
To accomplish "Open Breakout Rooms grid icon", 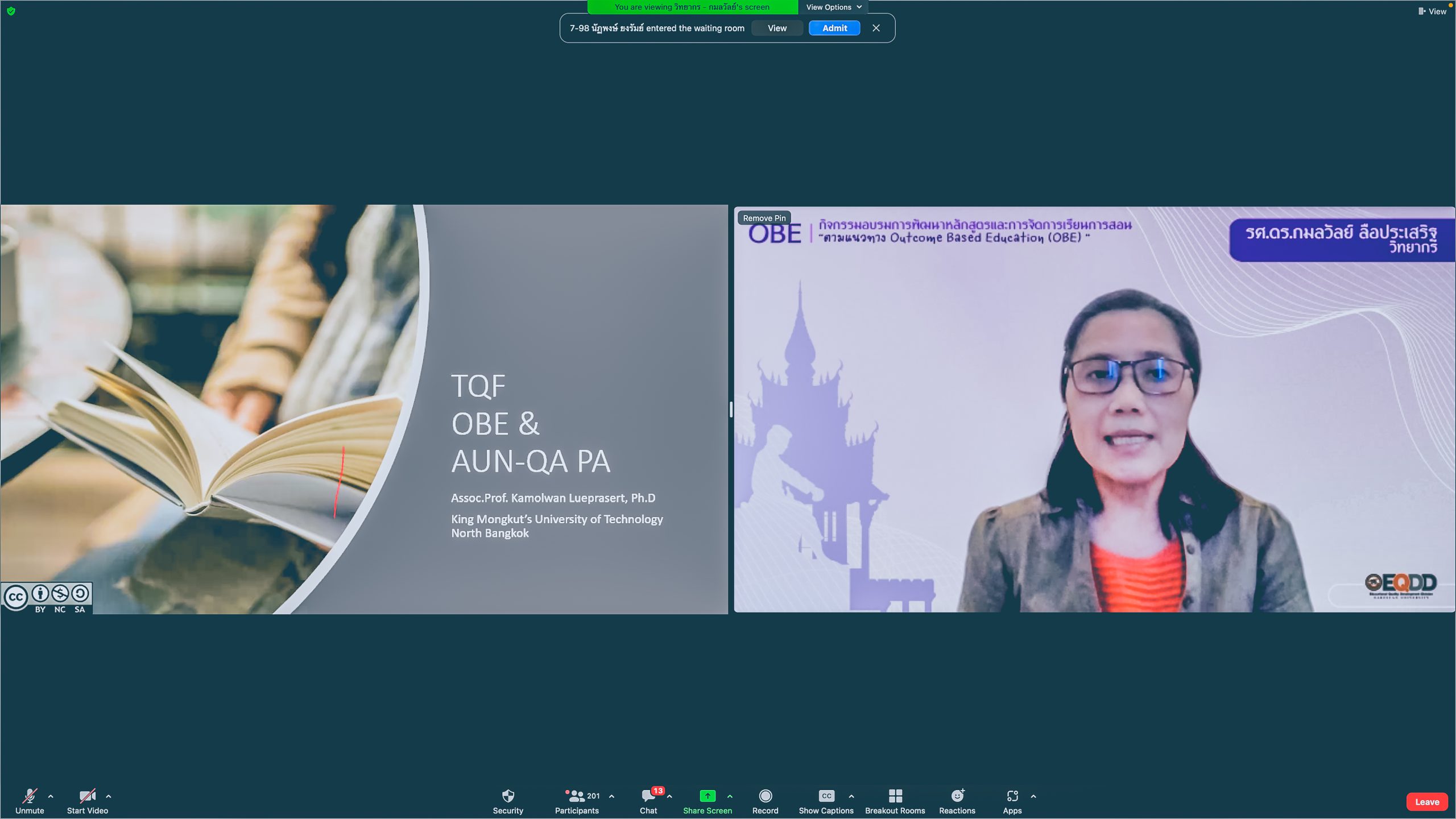I will click(895, 796).
